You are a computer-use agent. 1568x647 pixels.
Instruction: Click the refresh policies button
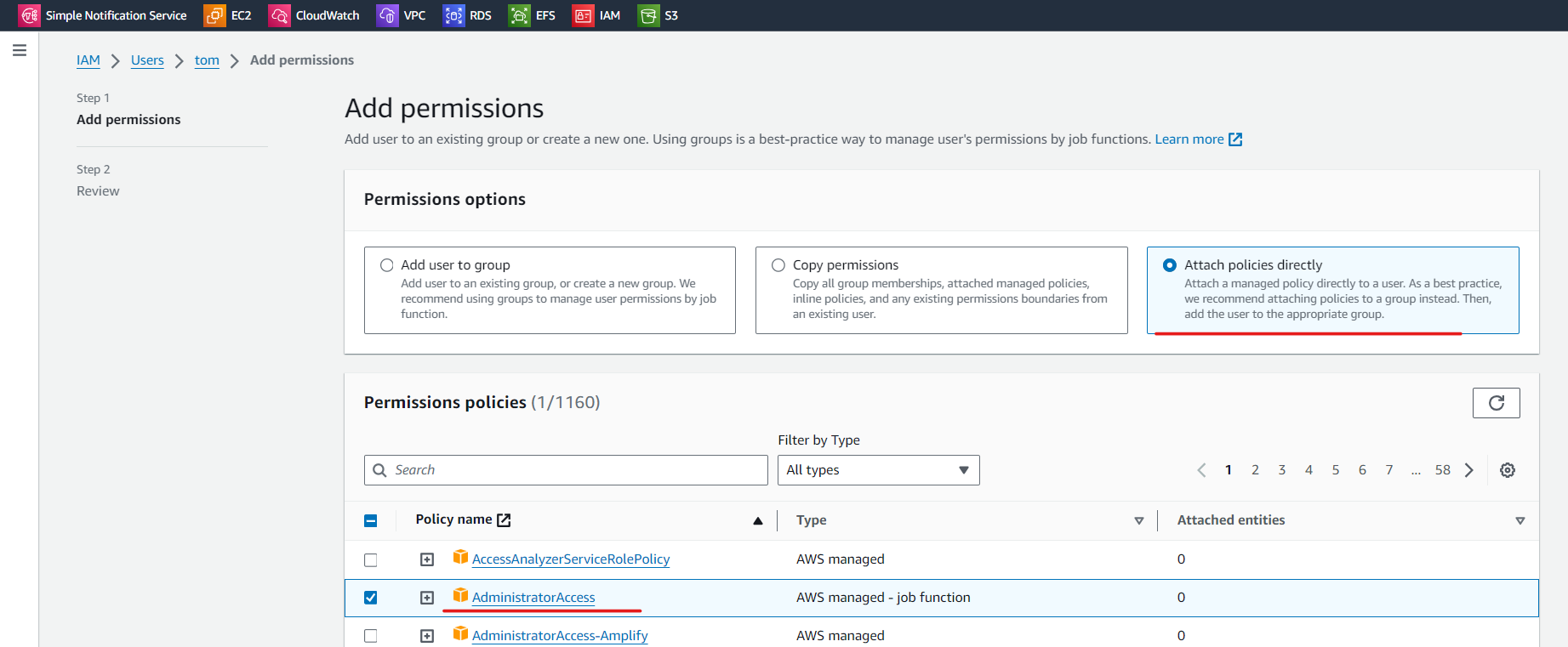coord(1496,403)
